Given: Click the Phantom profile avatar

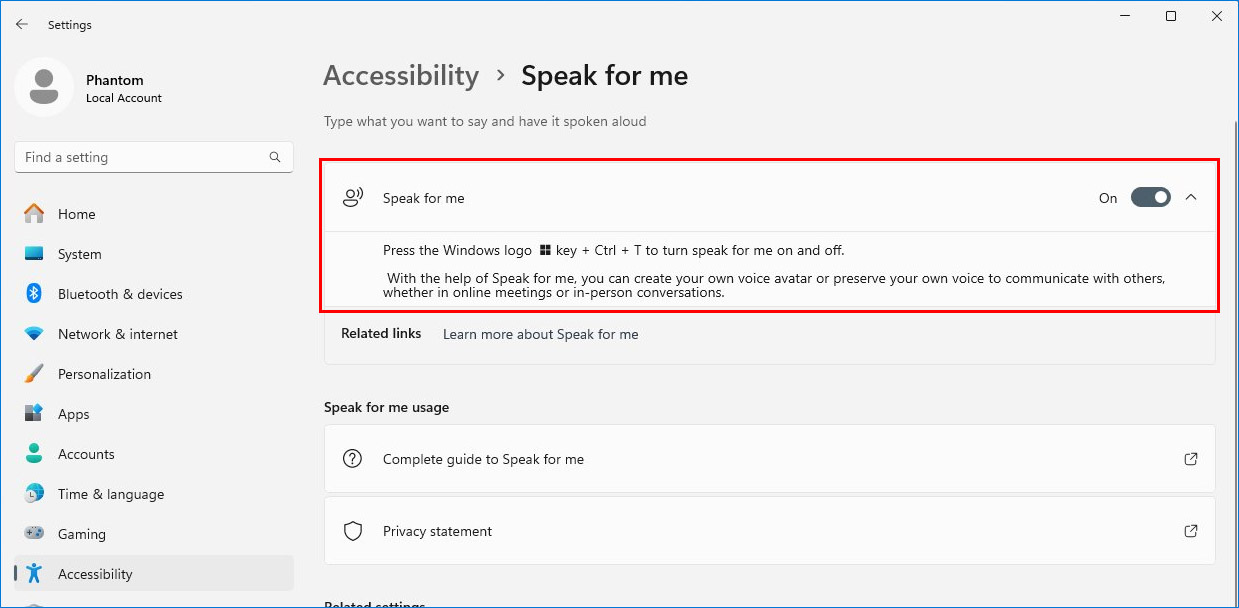Looking at the screenshot, I should click(x=43, y=87).
